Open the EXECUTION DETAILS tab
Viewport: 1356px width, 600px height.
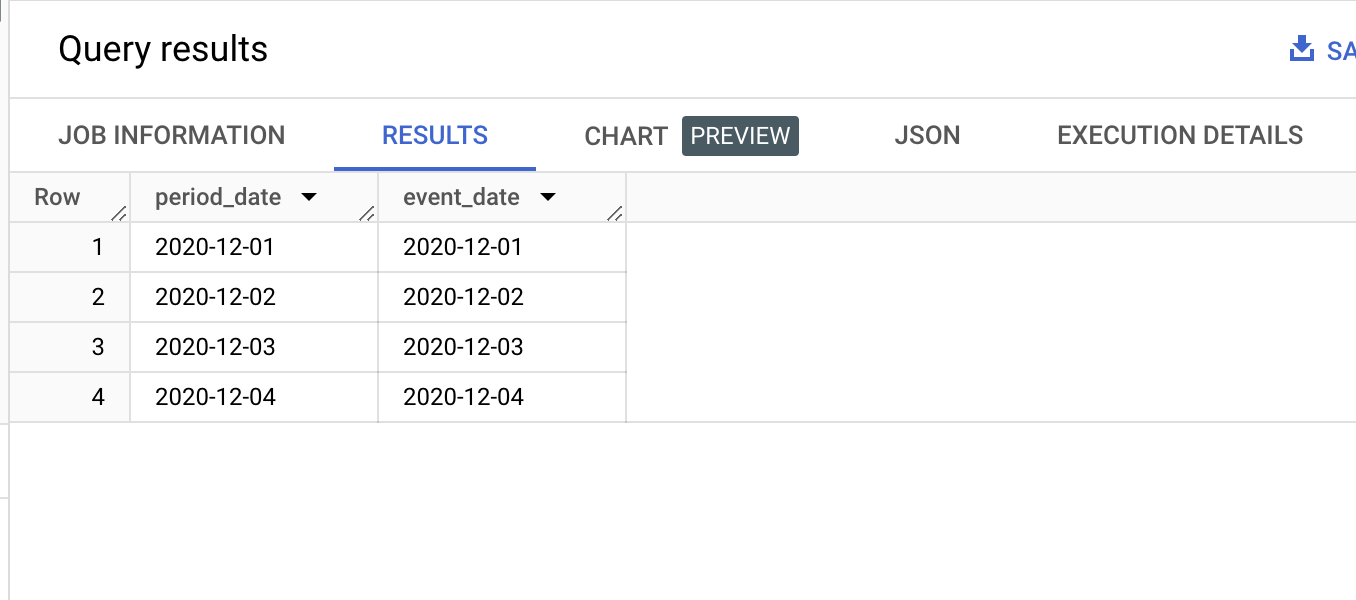pos(1180,135)
